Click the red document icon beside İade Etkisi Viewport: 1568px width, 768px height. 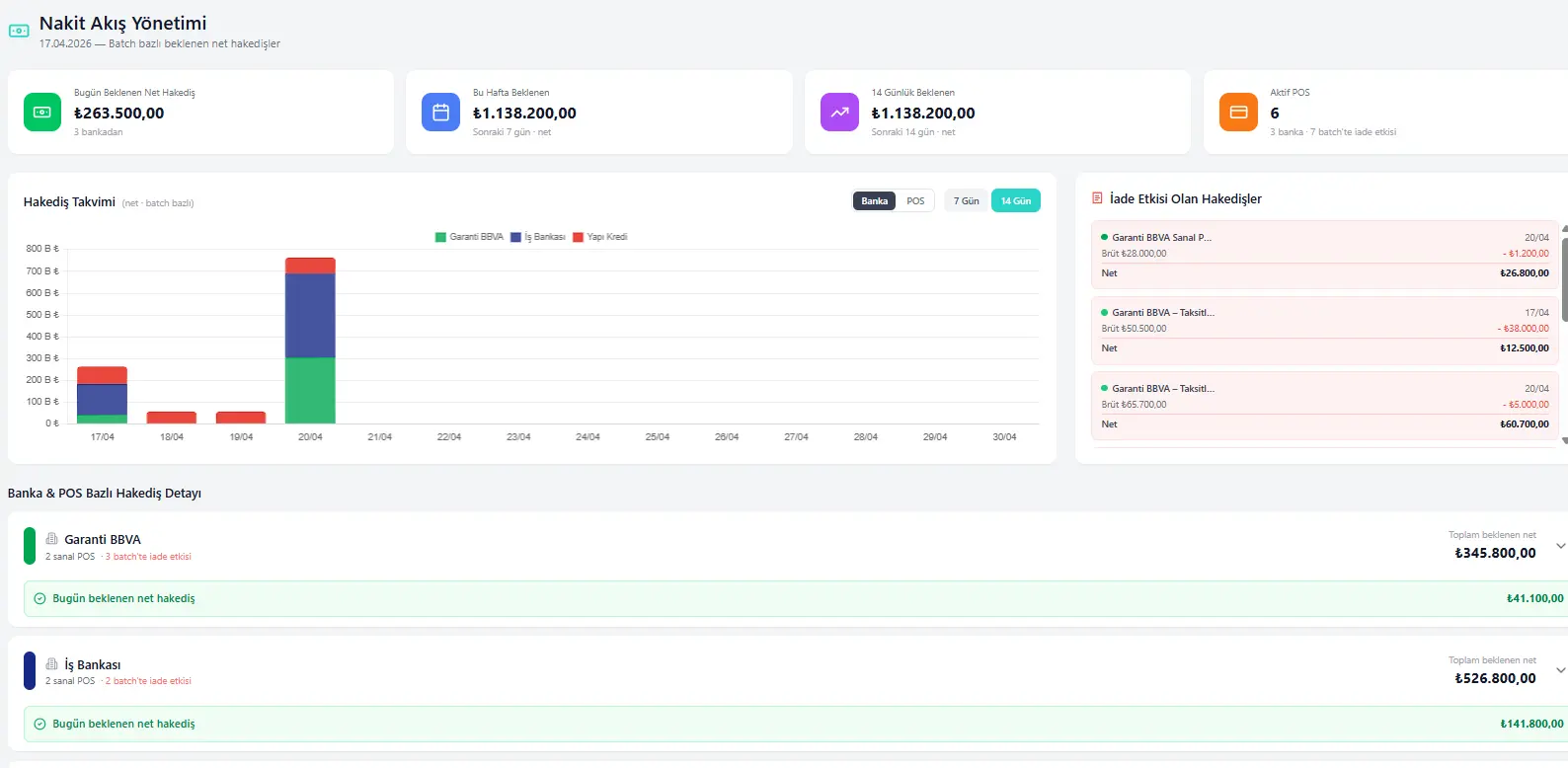click(1097, 198)
